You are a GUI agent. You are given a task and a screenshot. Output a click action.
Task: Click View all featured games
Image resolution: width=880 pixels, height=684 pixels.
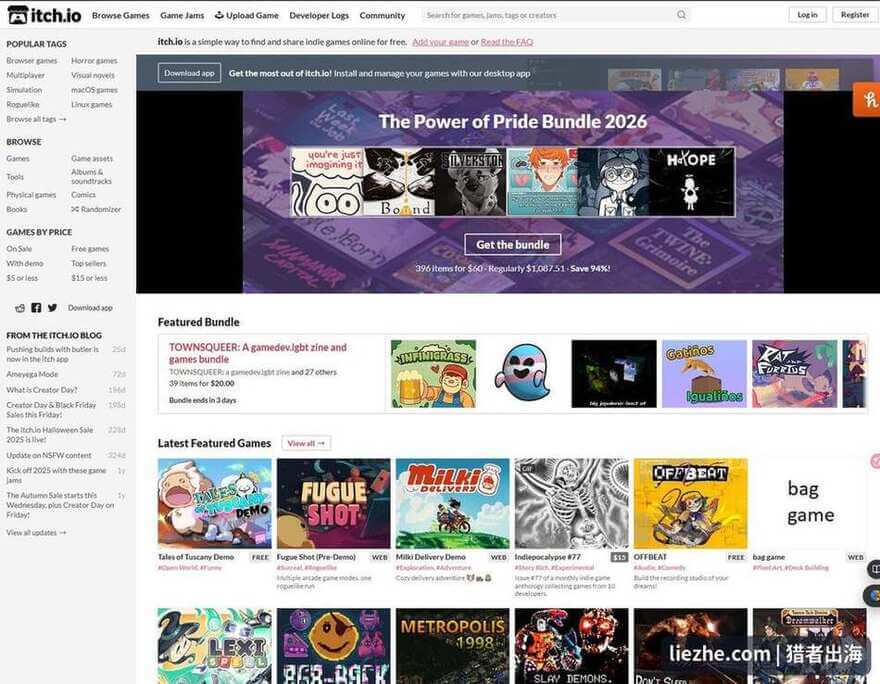[306, 443]
